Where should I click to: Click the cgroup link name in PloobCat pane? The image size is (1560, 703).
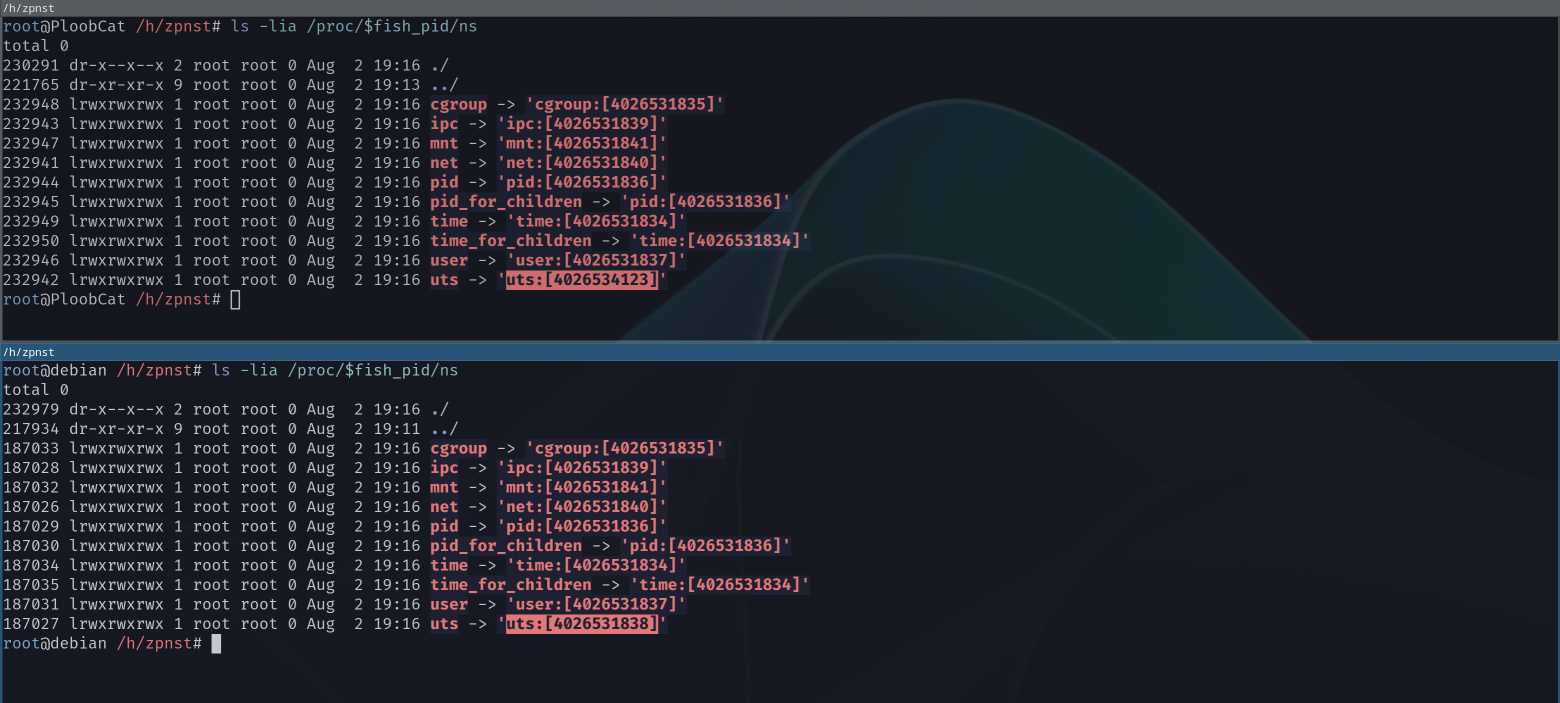pos(459,104)
